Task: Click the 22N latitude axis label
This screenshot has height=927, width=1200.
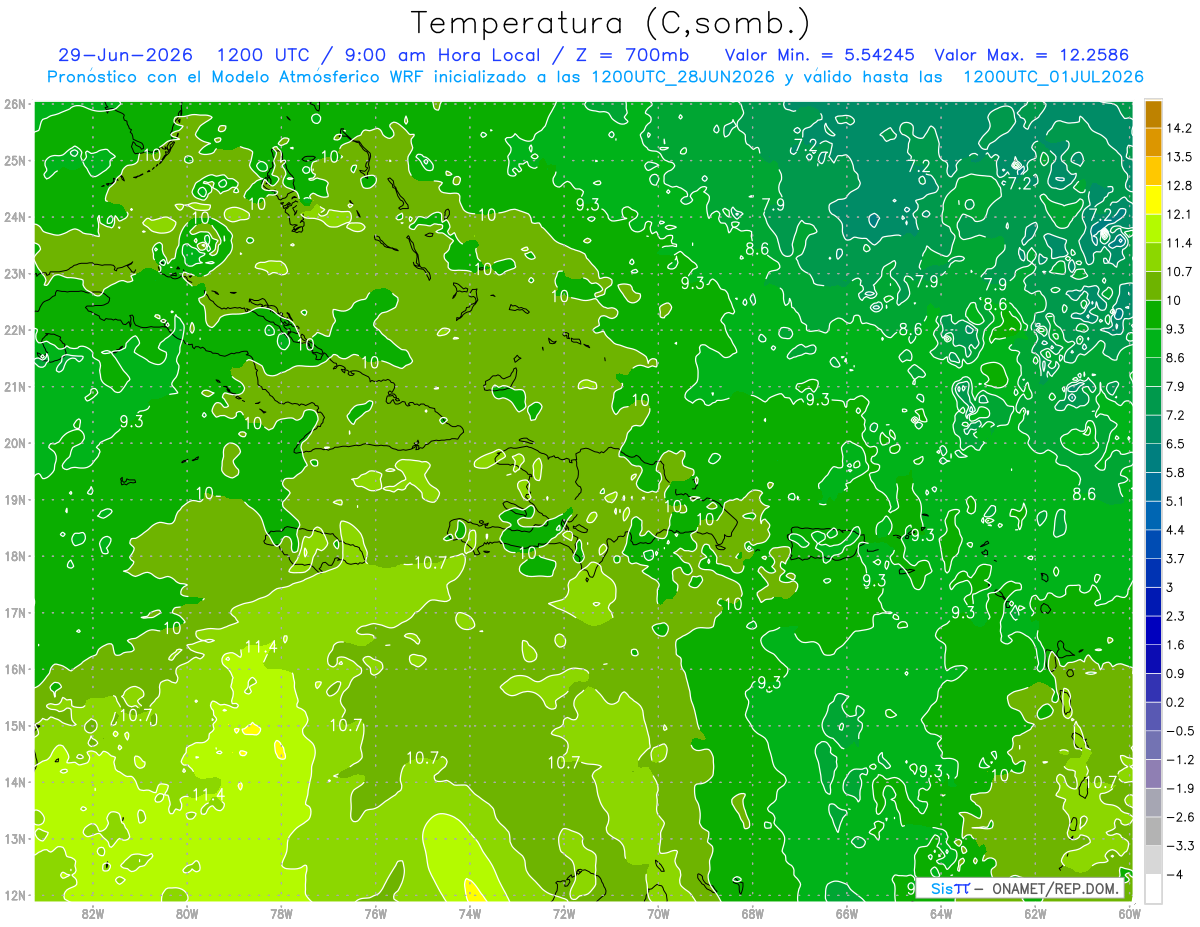Action: pos(16,330)
